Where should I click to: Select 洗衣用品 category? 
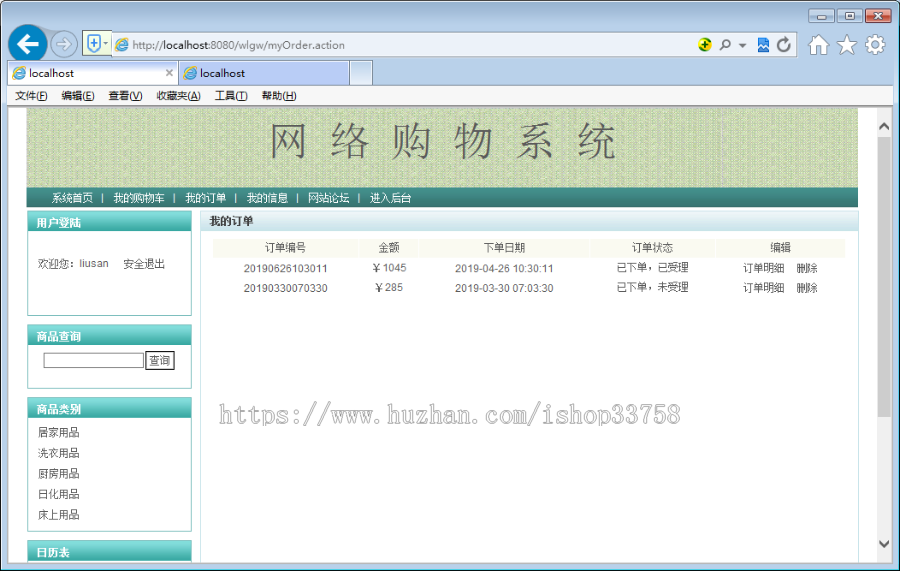click(59, 453)
